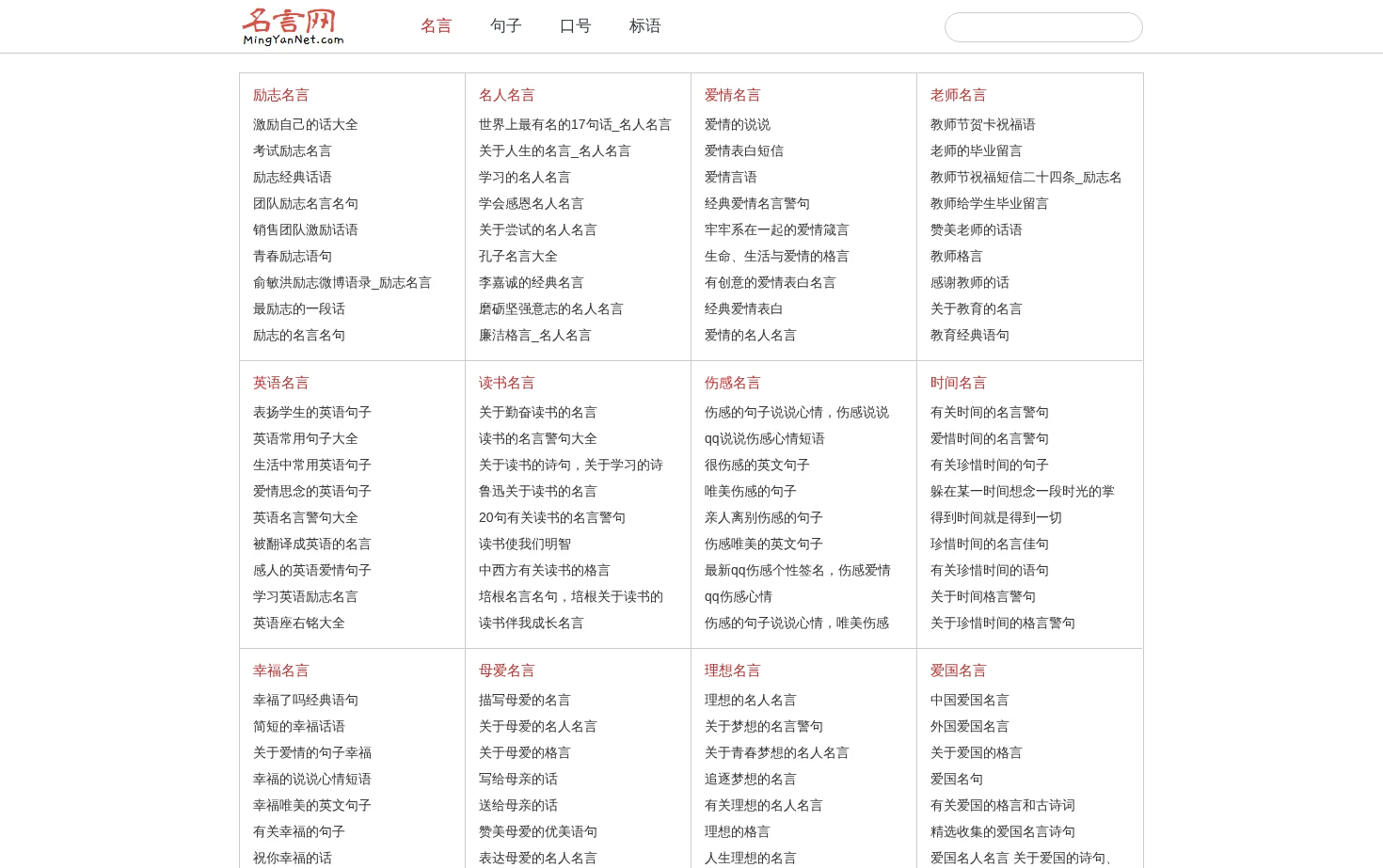Open the 励志名言 category heading
Image resolution: width=1383 pixels, height=868 pixels.
tap(280, 95)
